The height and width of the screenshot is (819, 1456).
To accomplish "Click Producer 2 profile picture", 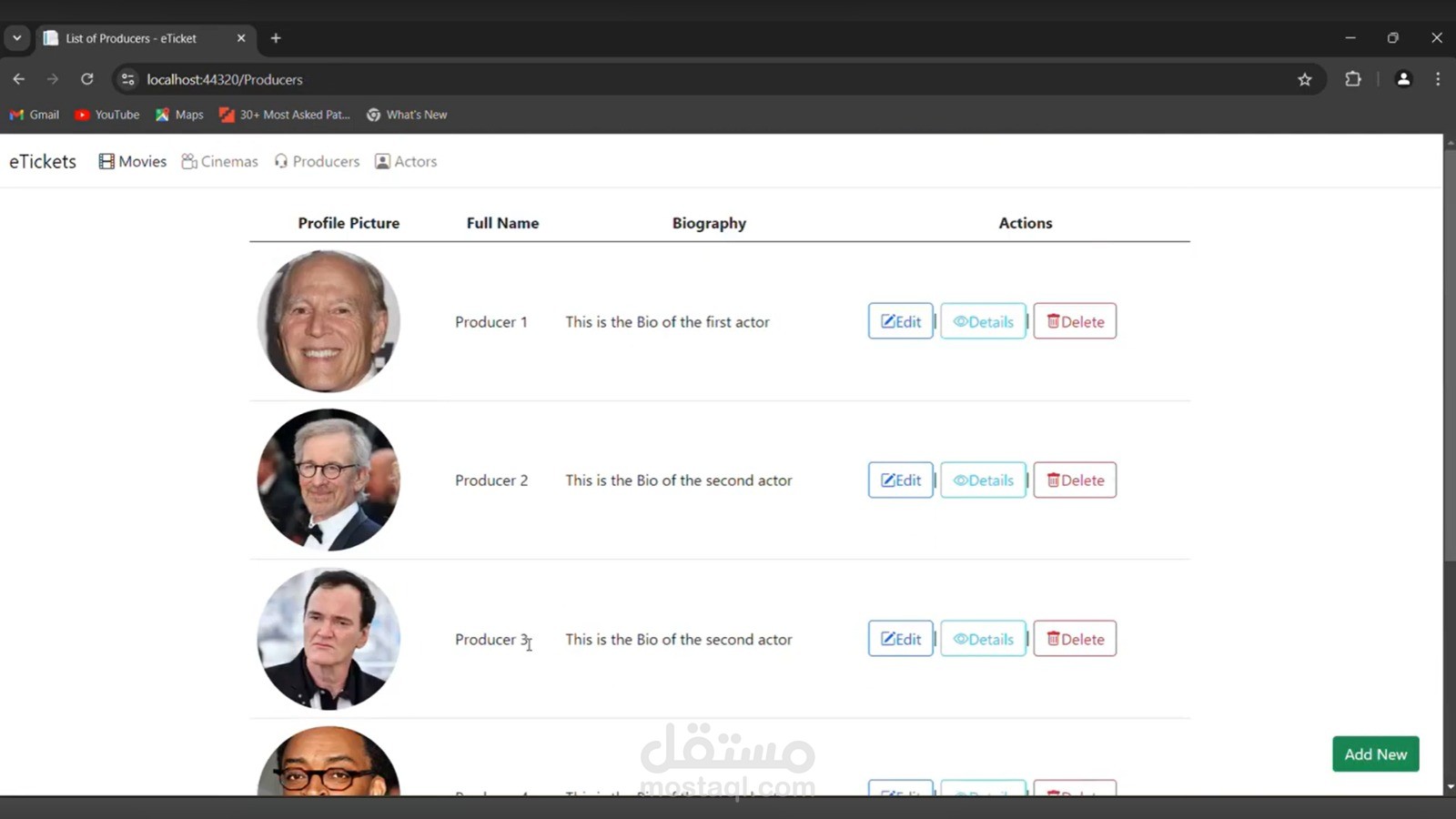I will (x=329, y=480).
